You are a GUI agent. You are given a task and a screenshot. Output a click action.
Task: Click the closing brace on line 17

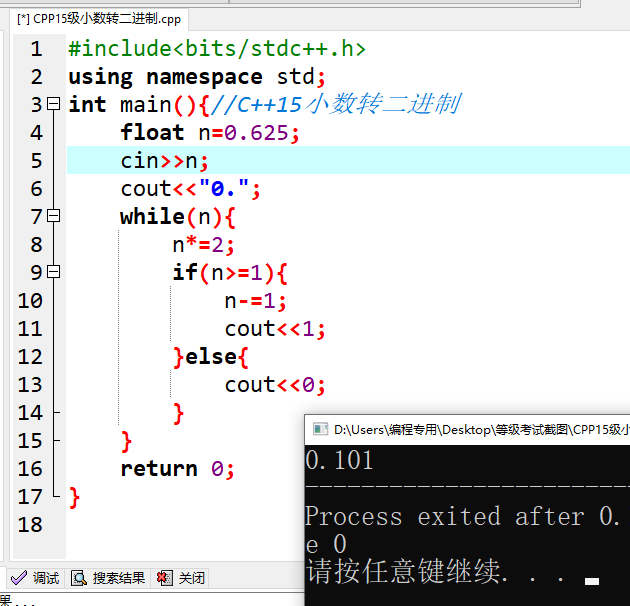pos(74,497)
